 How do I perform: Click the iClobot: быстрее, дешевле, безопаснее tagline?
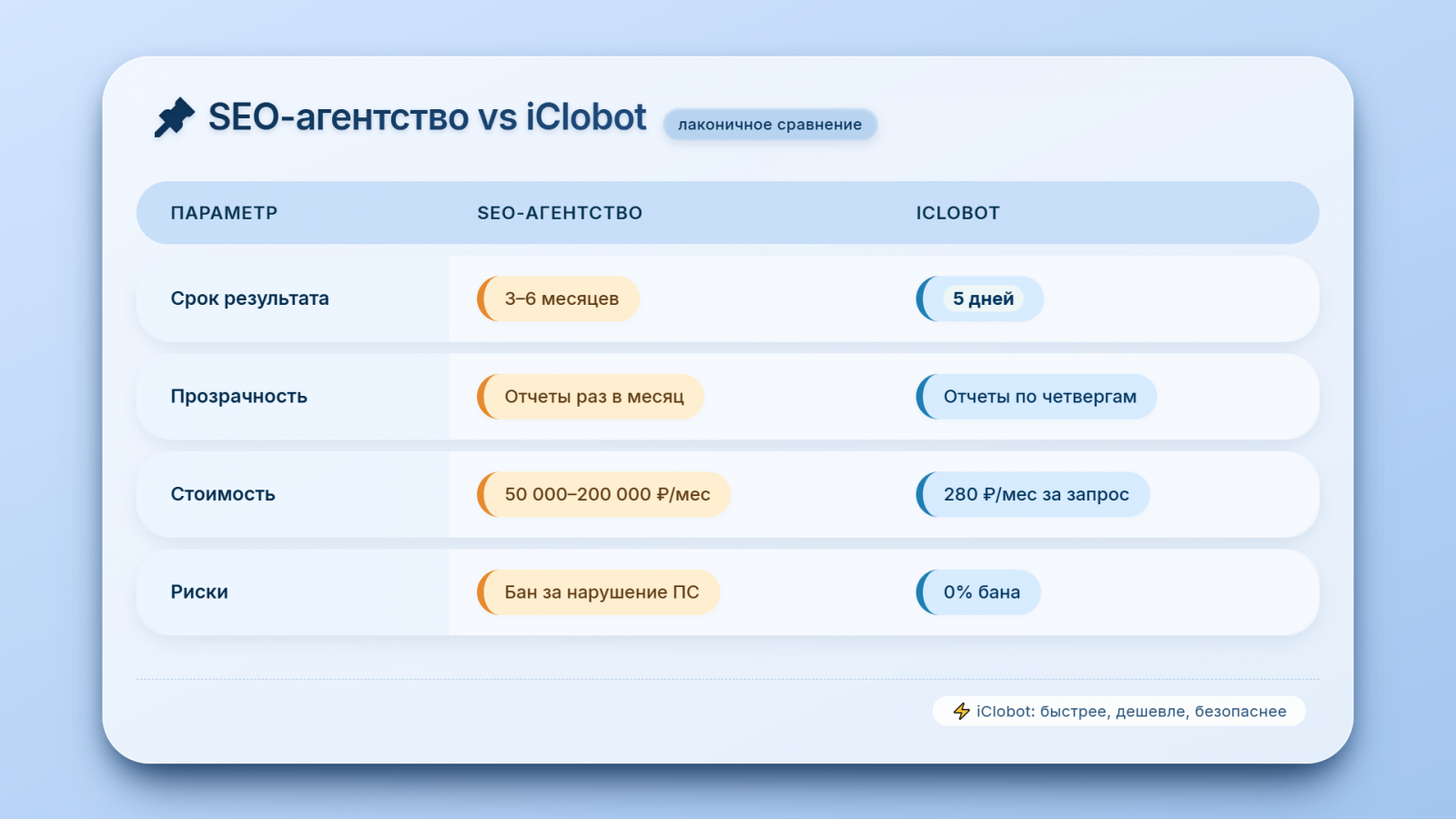(x=1130, y=712)
